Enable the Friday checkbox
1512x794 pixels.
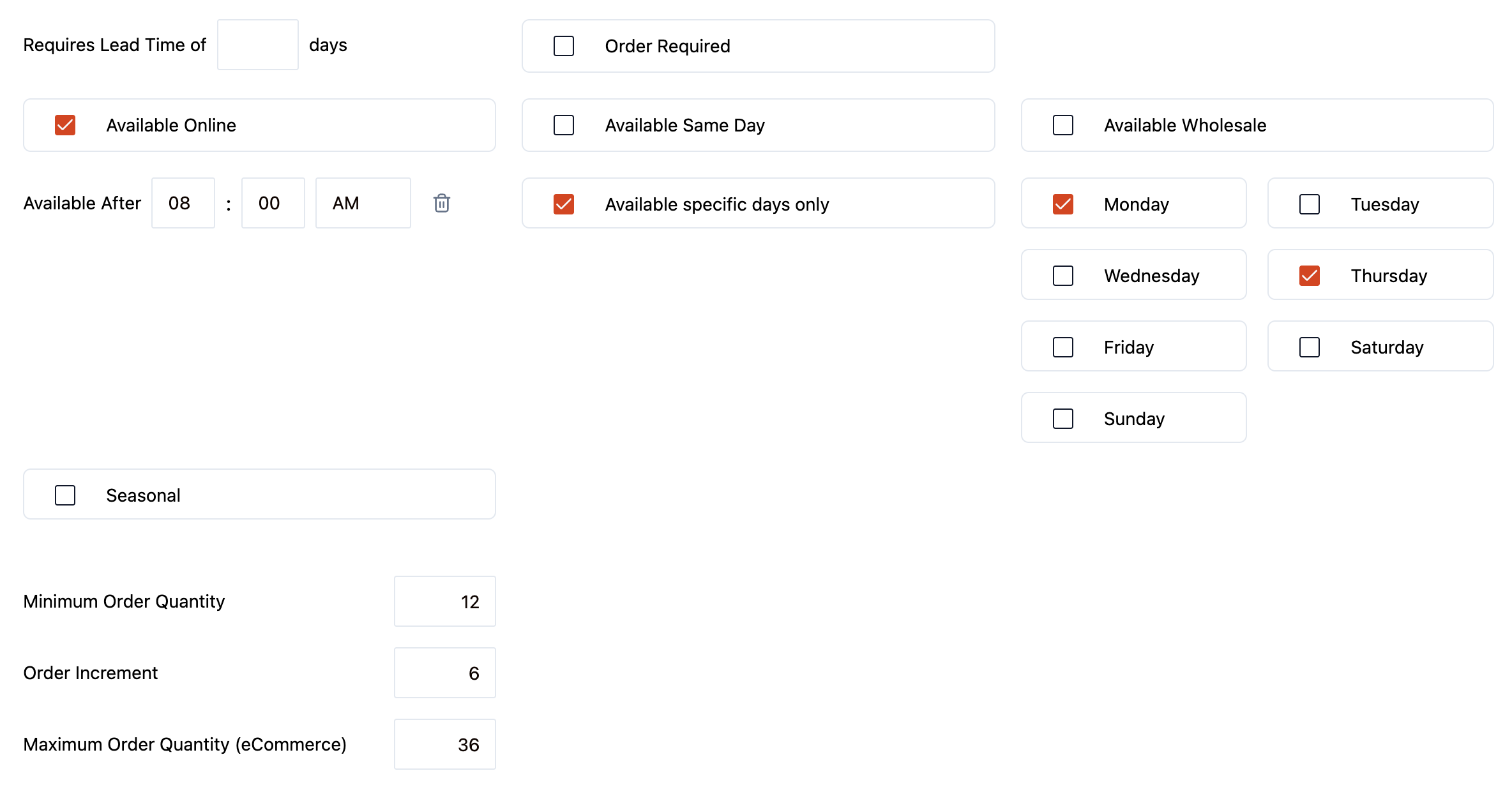(x=1062, y=347)
